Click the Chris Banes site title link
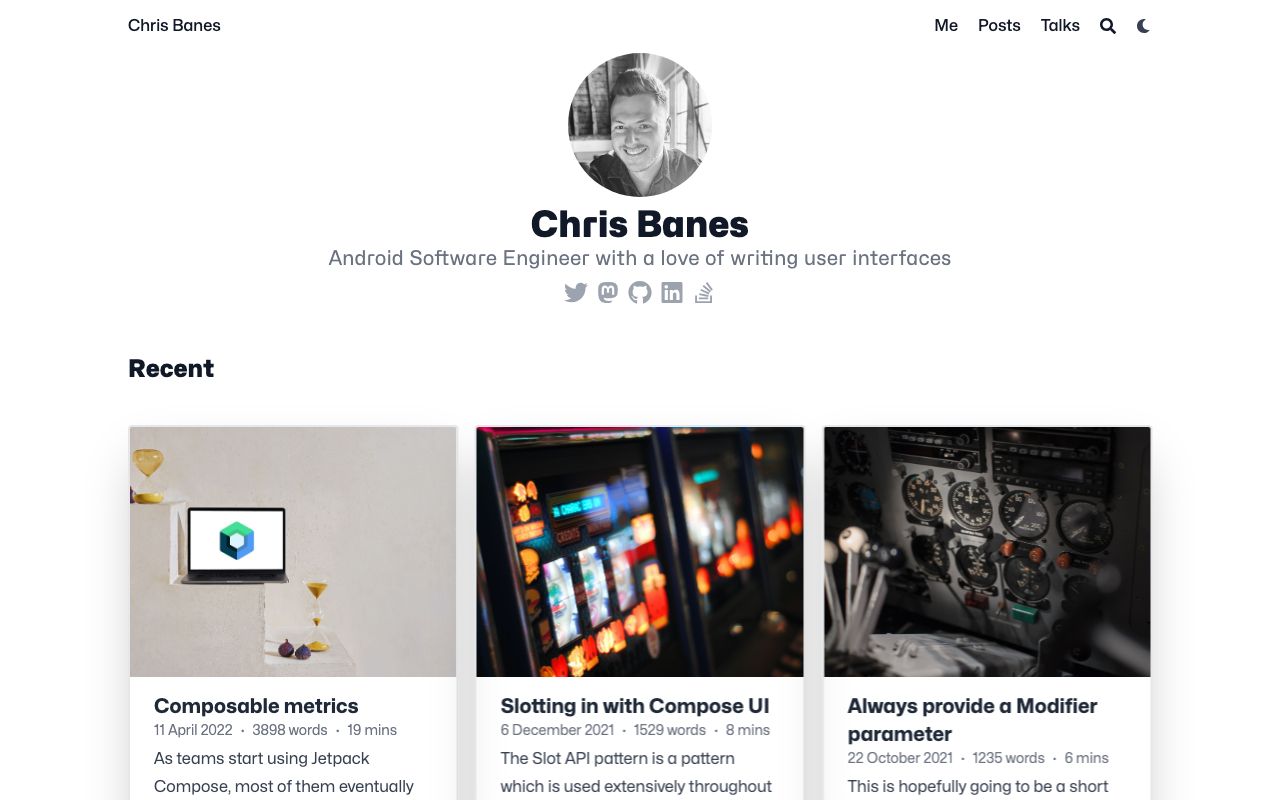1280x800 pixels. point(174,25)
